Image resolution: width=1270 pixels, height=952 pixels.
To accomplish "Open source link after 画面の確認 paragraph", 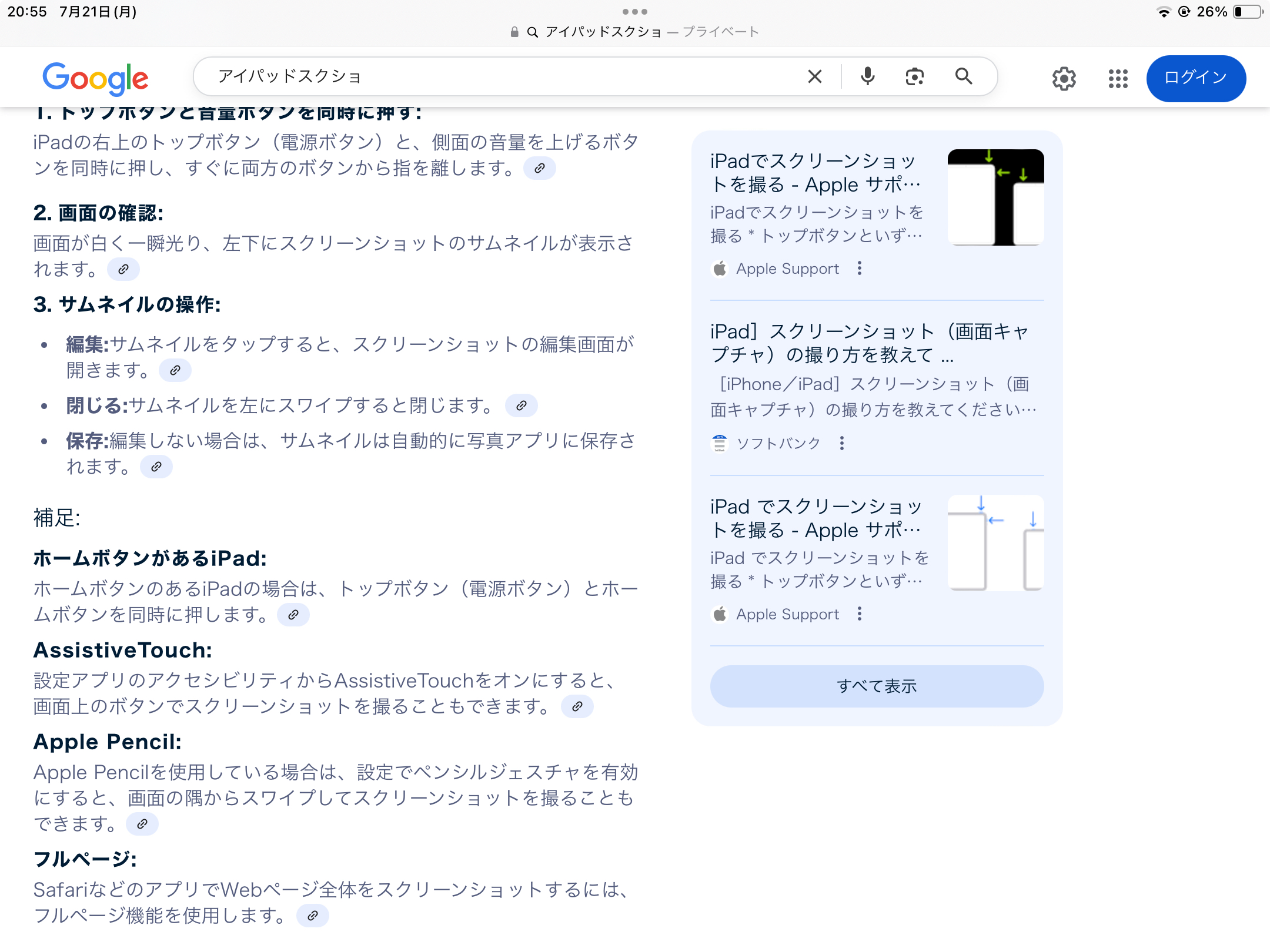I will coord(123,270).
